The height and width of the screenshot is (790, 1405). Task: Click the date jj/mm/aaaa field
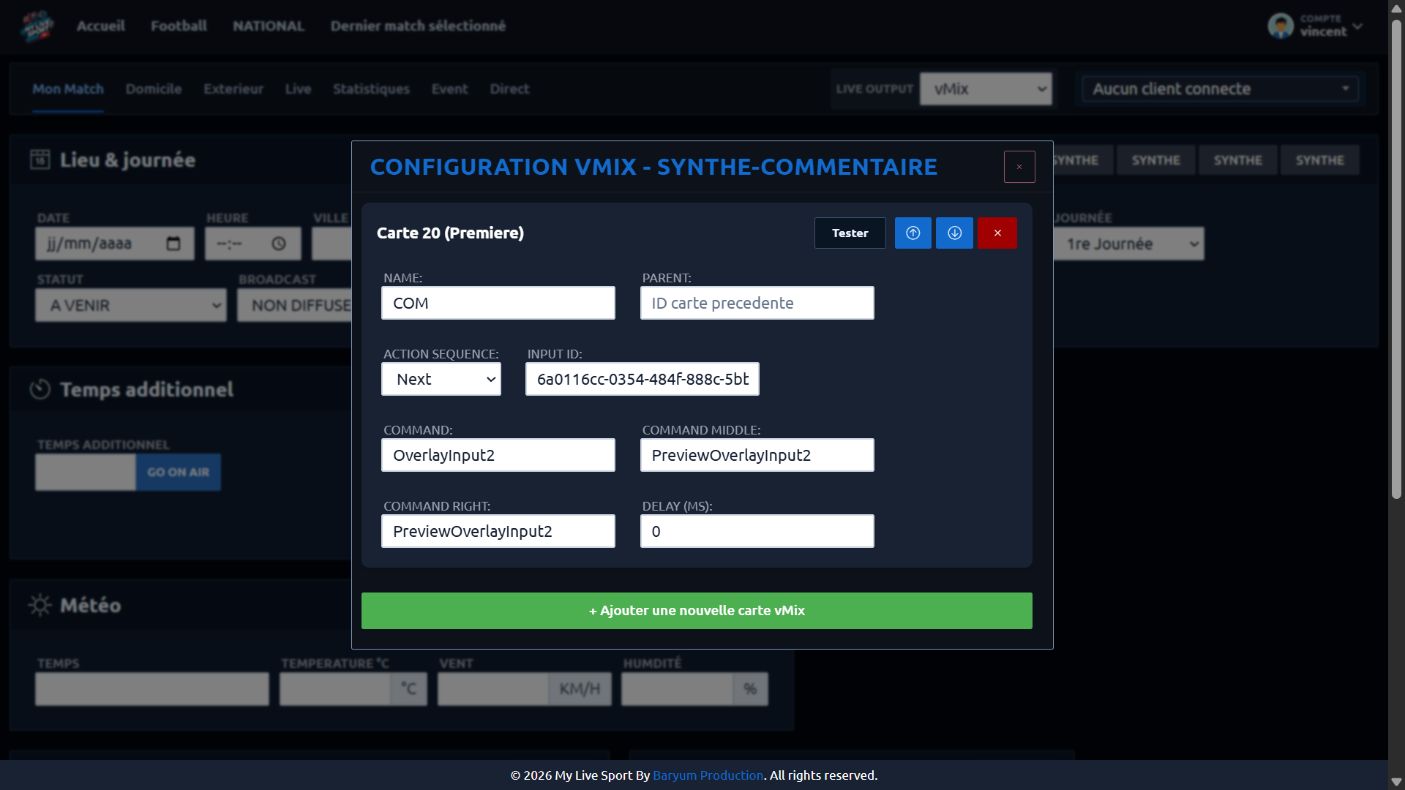(114, 243)
